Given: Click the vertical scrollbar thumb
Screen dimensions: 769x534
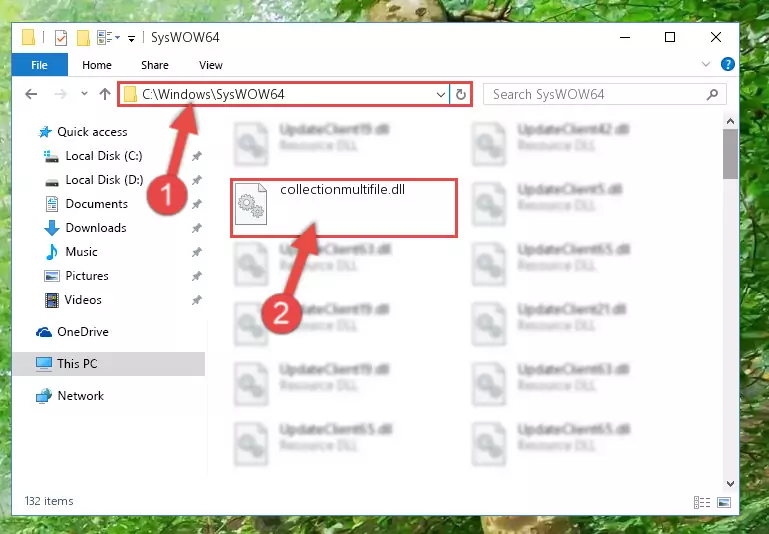Looking at the screenshot, I should [x=730, y=154].
